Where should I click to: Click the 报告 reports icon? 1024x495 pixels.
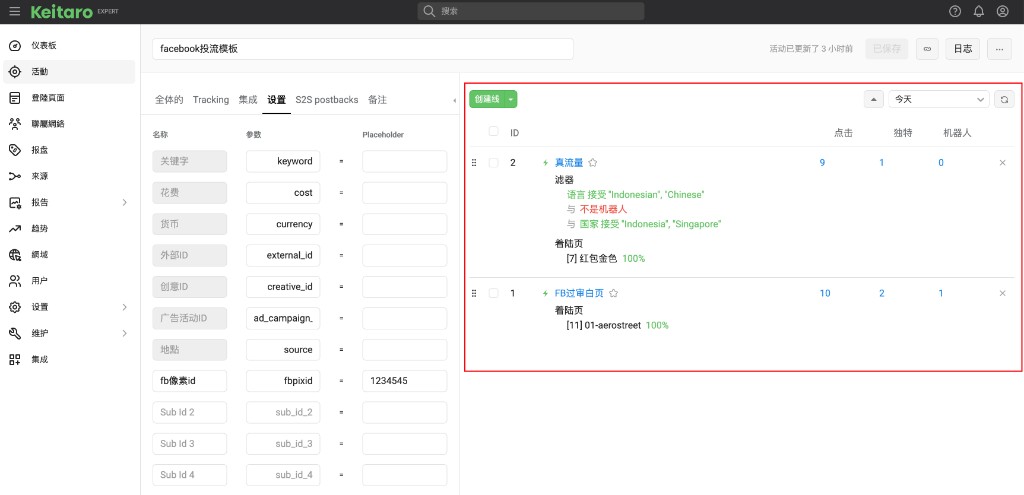tap(15, 202)
